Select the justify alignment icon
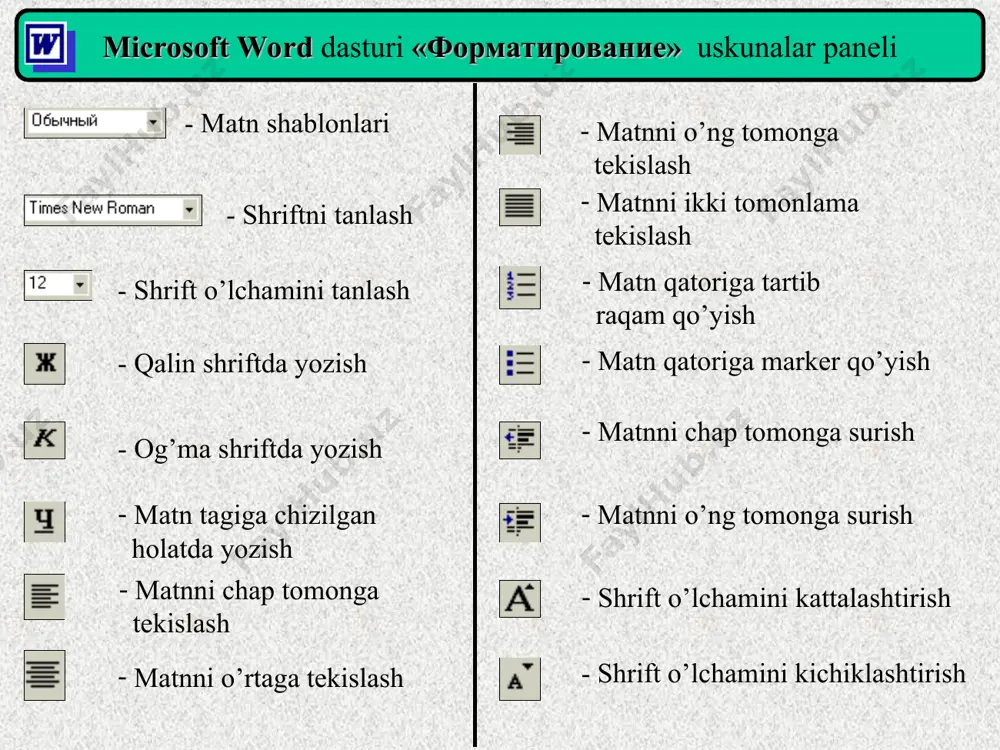The height and width of the screenshot is (750, 1000). 520,207
